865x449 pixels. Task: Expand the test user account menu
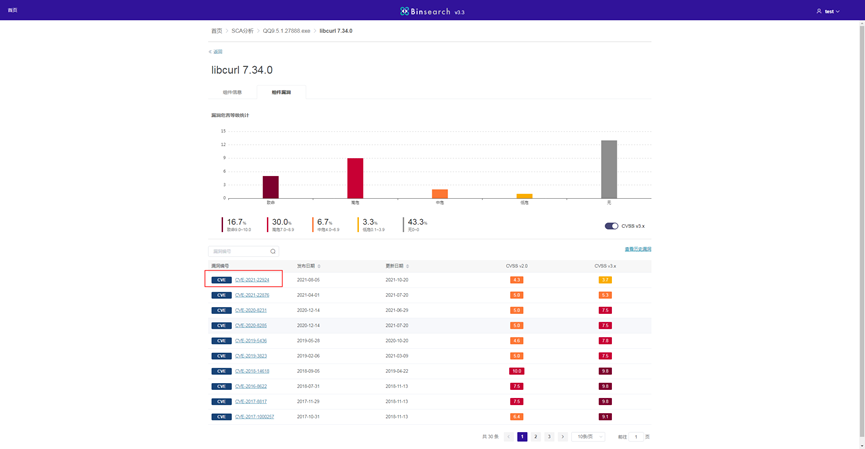coord(832,12)
